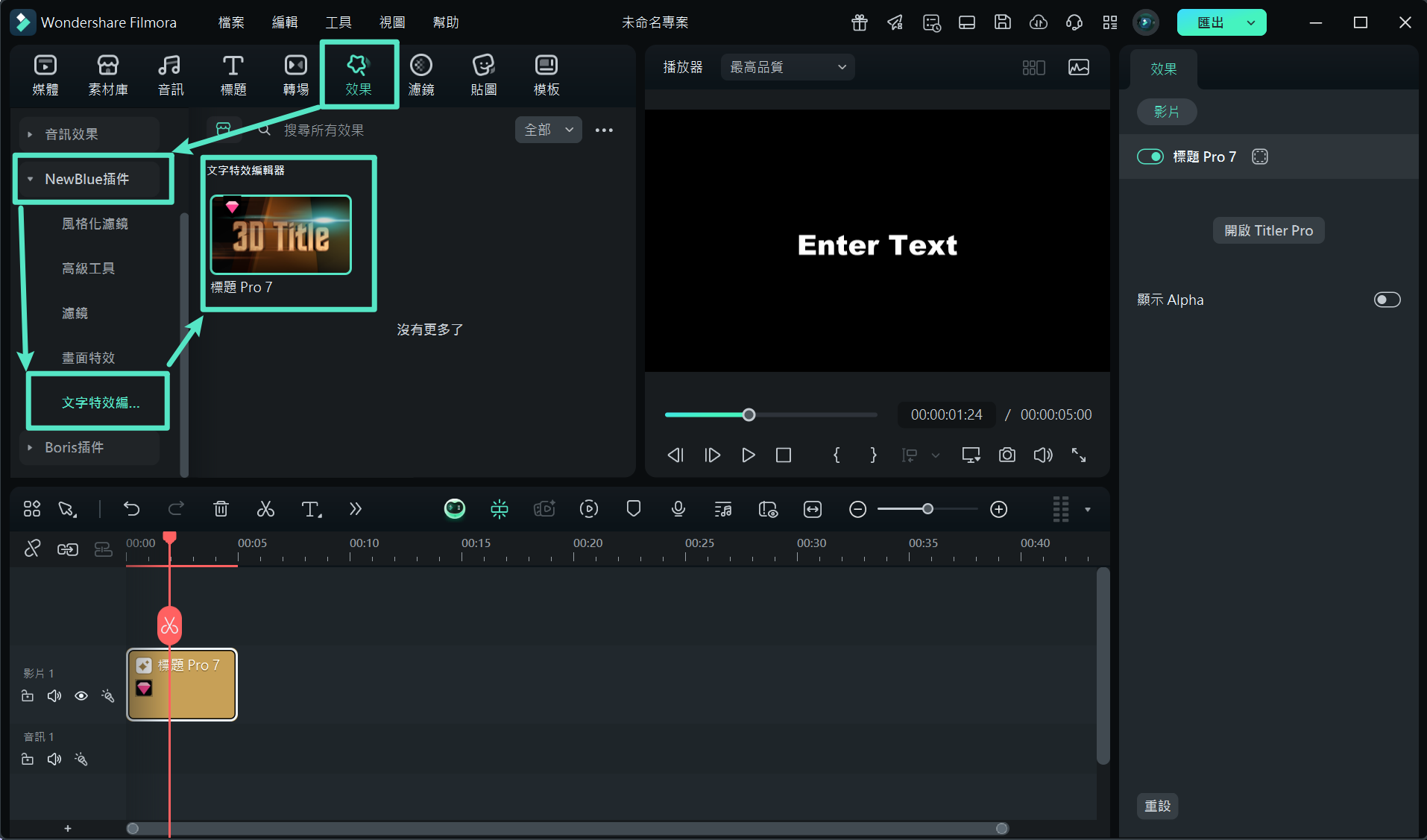
Task: Set mark in with left brace
Action: [837, 455]
